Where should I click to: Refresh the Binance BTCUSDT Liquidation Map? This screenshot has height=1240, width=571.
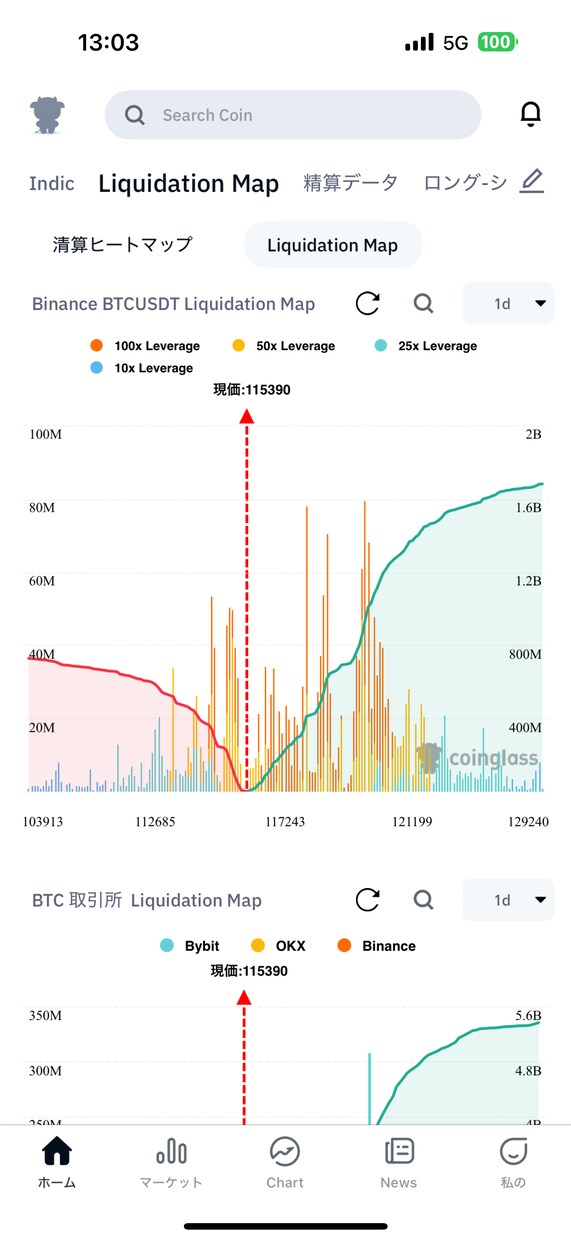(368, 303)
